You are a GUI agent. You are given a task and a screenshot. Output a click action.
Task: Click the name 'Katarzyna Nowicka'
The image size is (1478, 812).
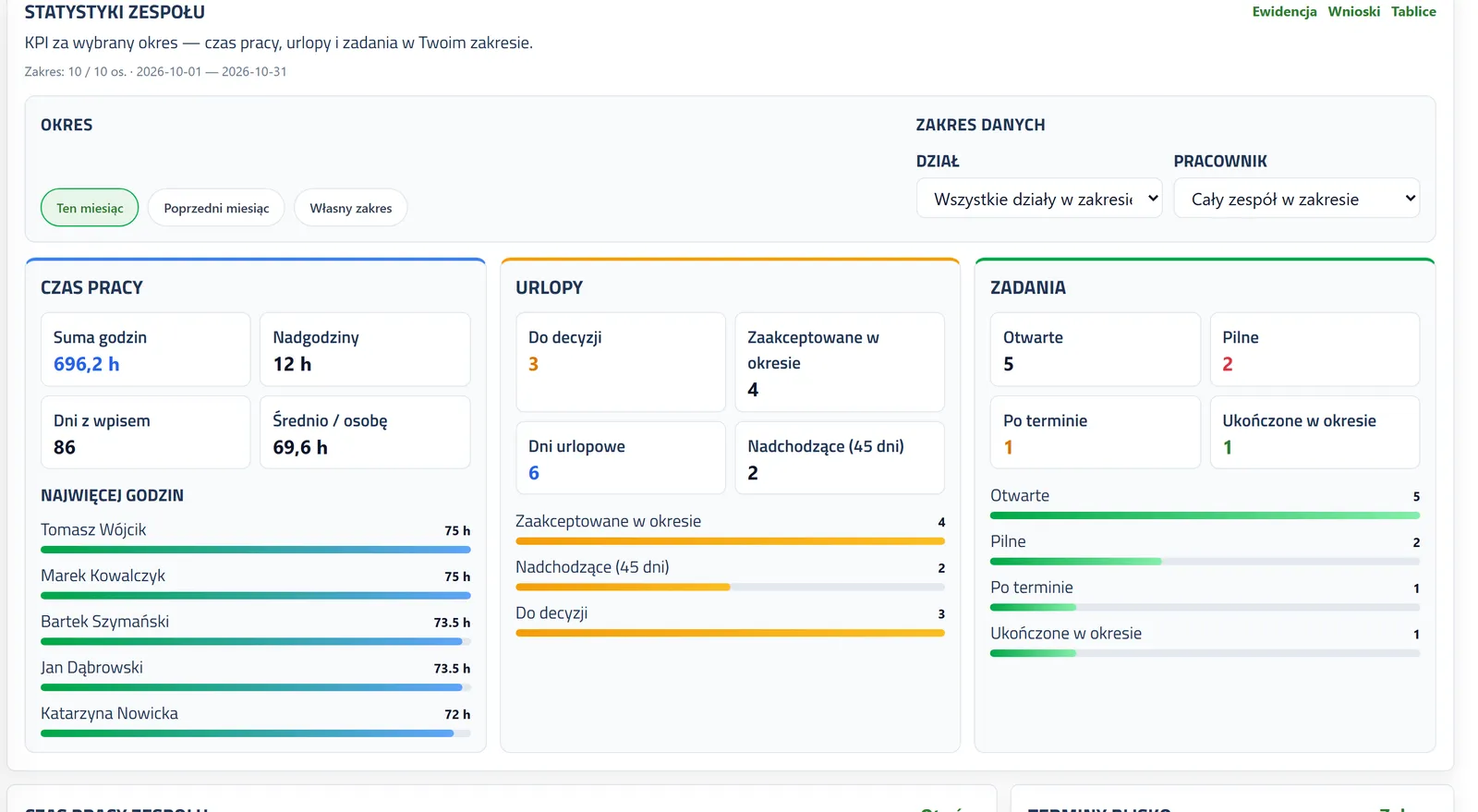tap(109, 714)
